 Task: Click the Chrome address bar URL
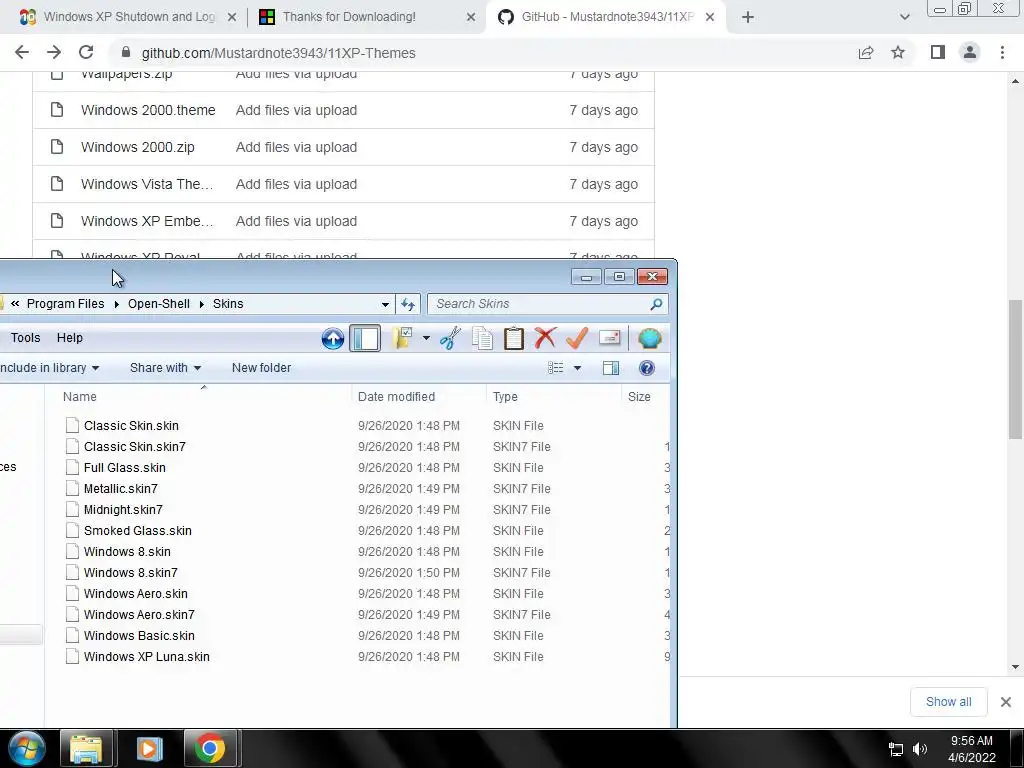tap(278, 53)
